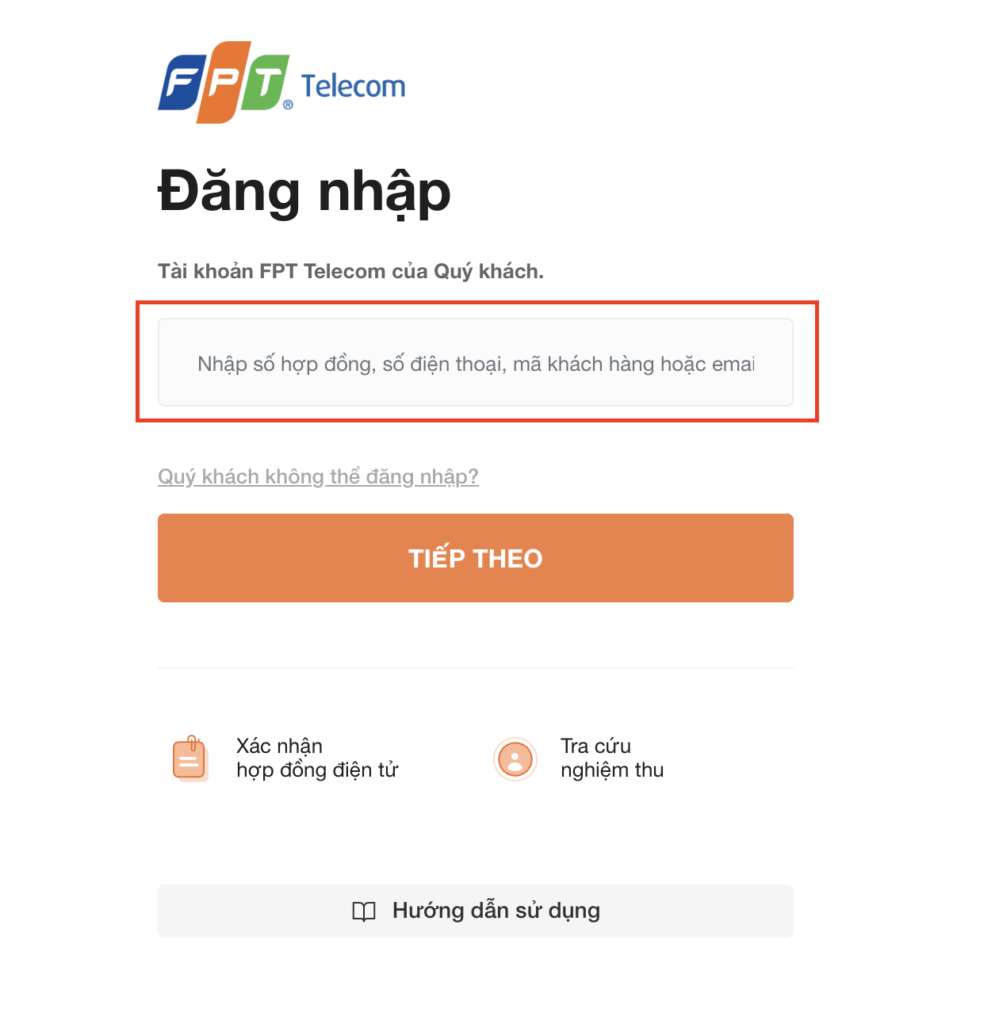The width and height of the screenshot is (999, 1024).
Task: Click the red highlight border around input
Action: pos(477,303)
